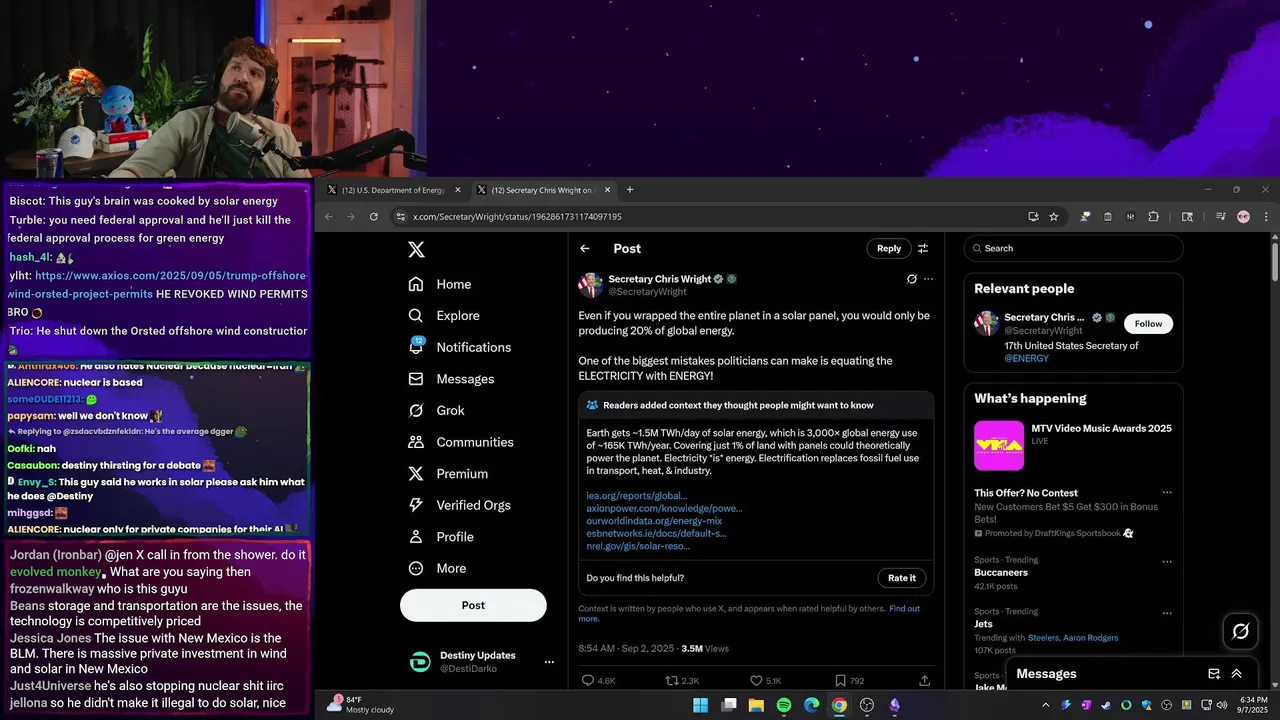Open Chrome three-dot menu

coord(1266,216)
